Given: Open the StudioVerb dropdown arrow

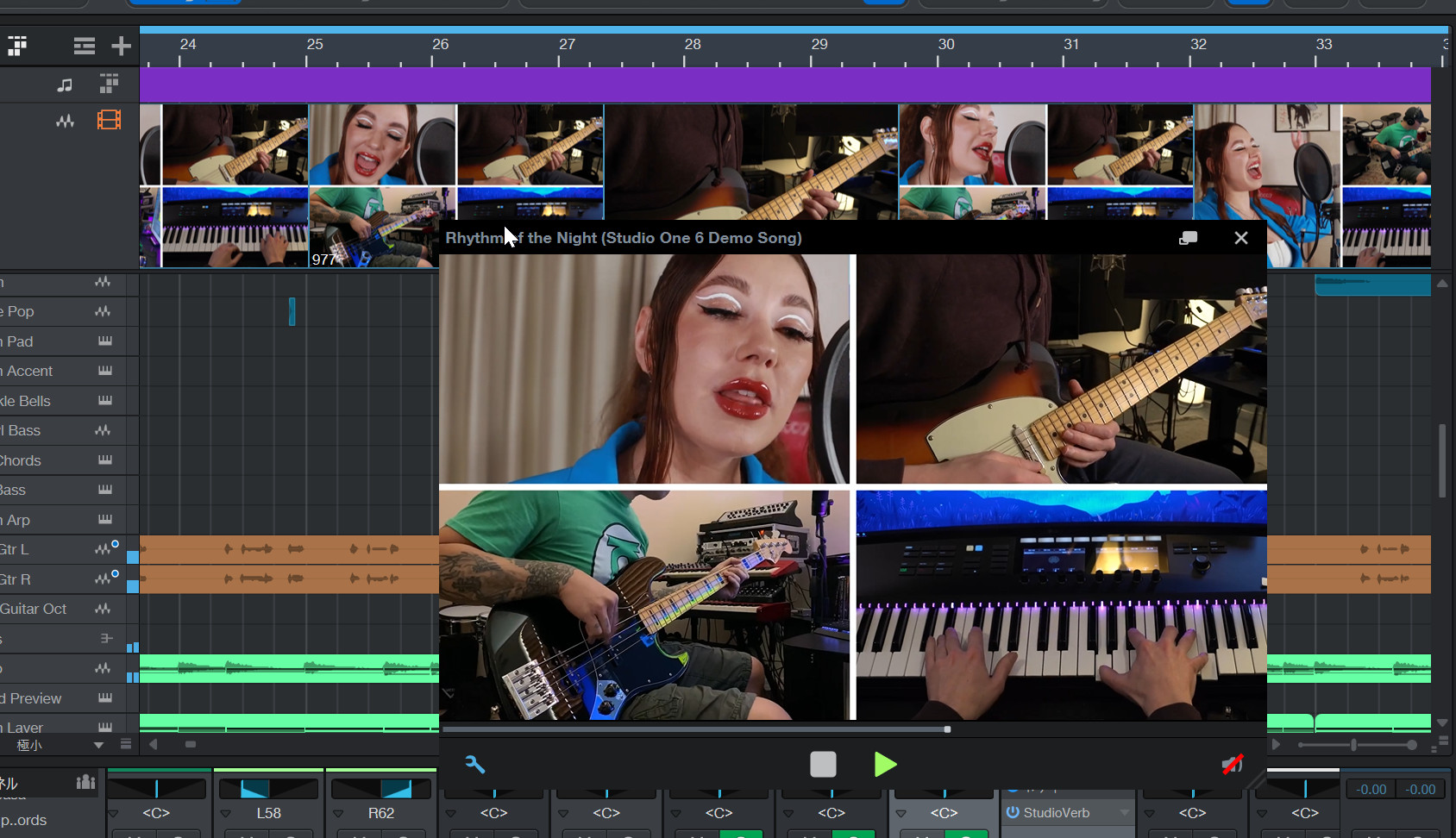Looking at the screenshot, I should point(1124,813).
